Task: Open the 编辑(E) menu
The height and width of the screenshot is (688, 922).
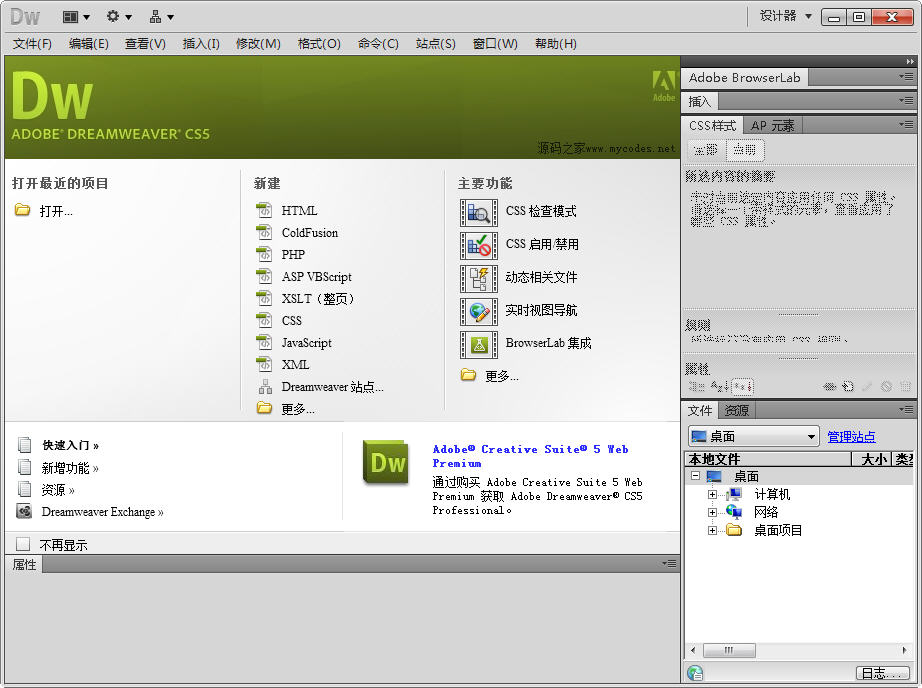Action: (89, 44)
